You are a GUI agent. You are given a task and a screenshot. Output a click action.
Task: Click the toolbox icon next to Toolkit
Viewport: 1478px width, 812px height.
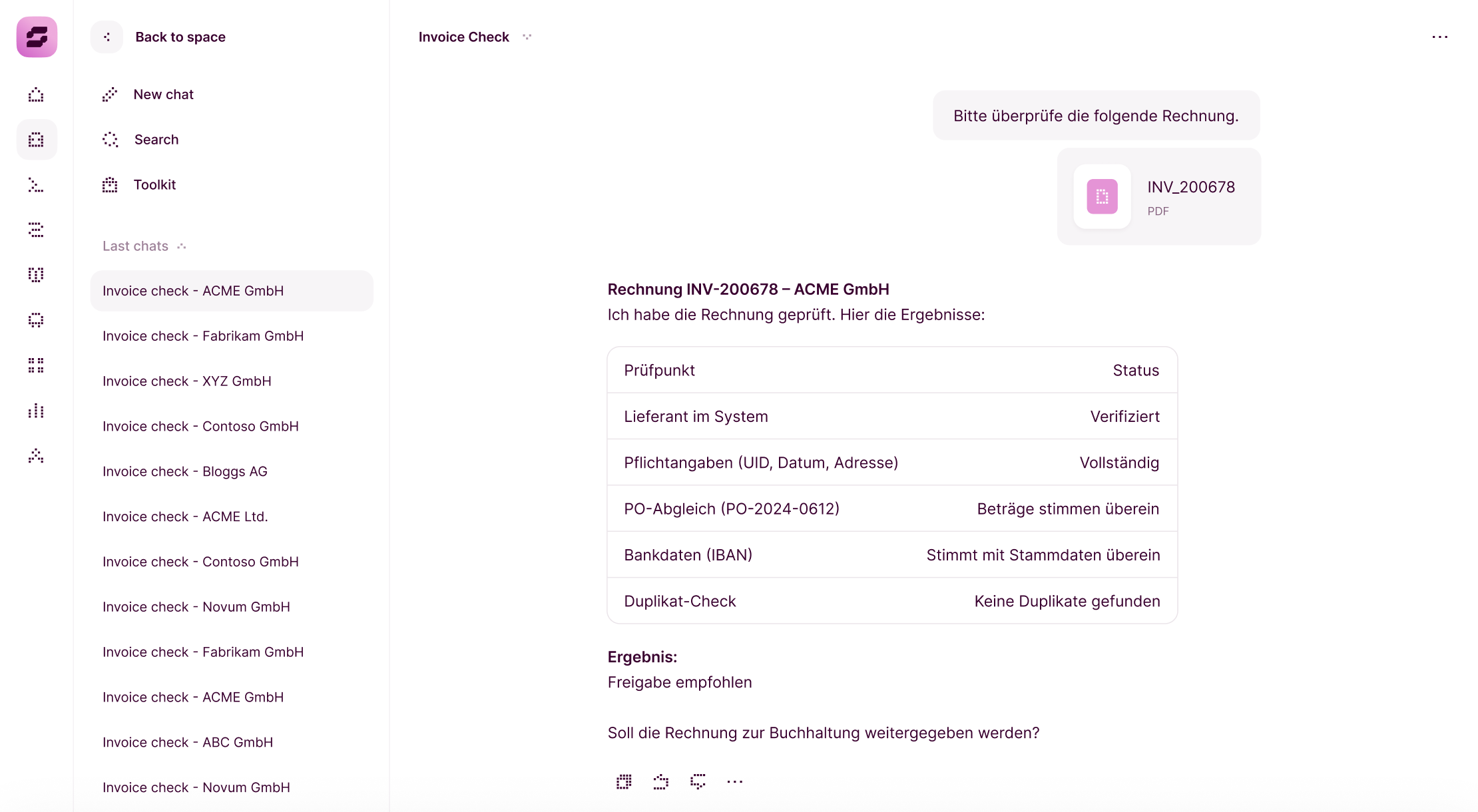(x=110, y=185)
